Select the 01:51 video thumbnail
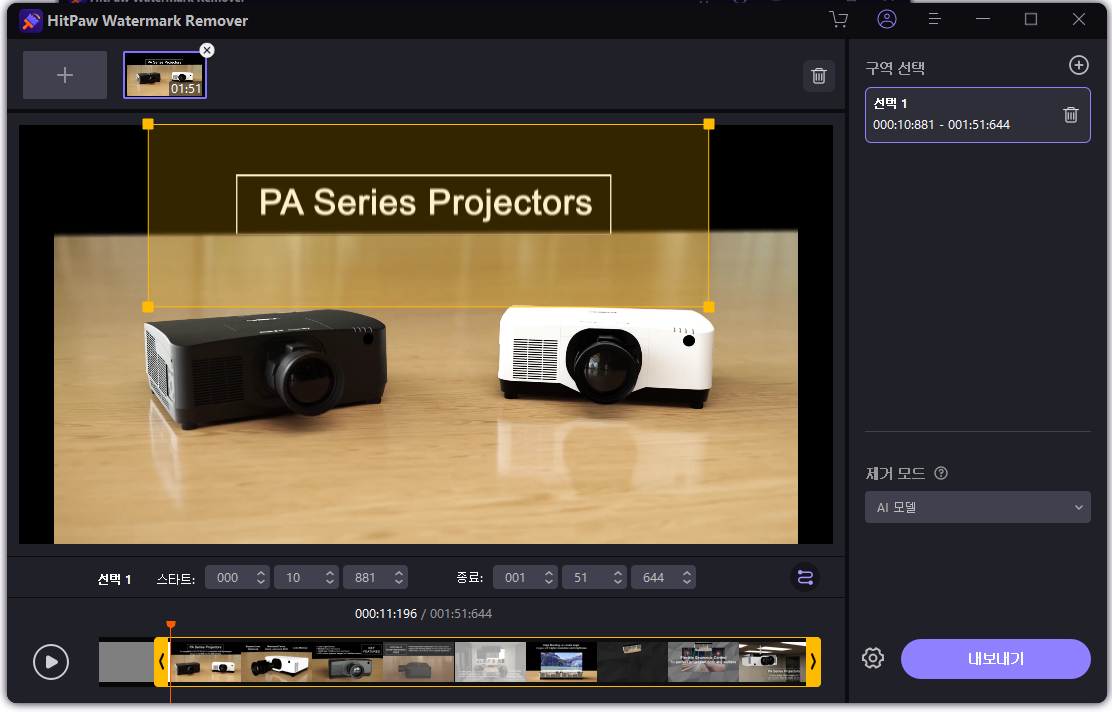Viewport: 1112px width, 712px height. click(165, 76)
